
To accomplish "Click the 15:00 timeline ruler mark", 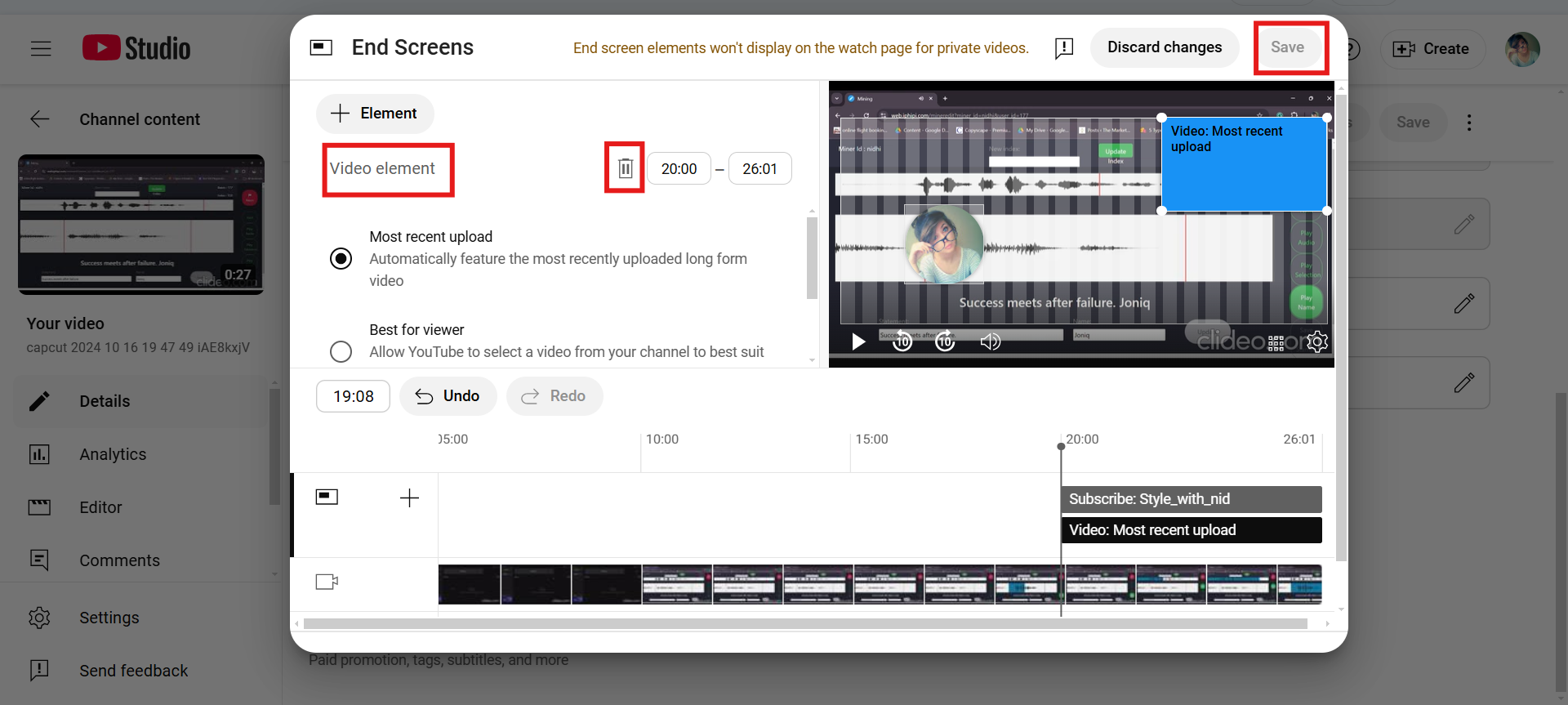I will point(871,440).
